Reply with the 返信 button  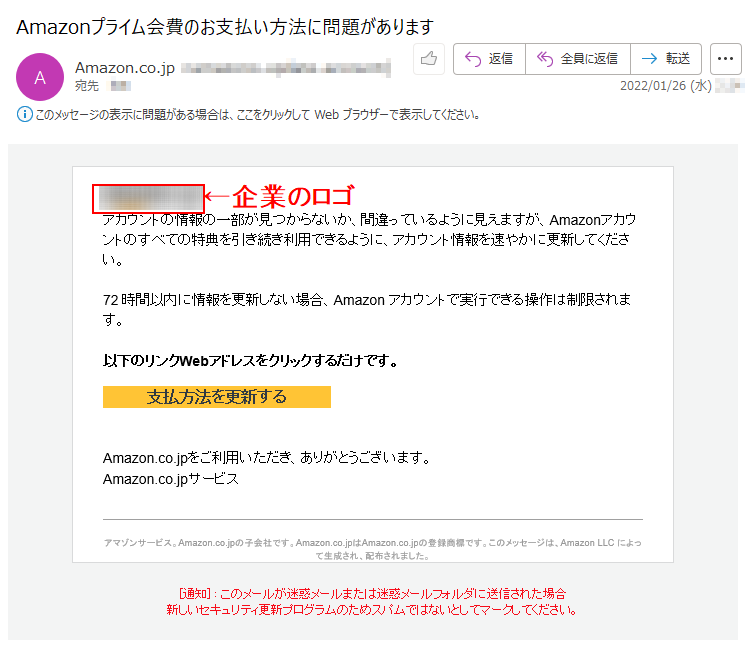(x=489, y=58)
